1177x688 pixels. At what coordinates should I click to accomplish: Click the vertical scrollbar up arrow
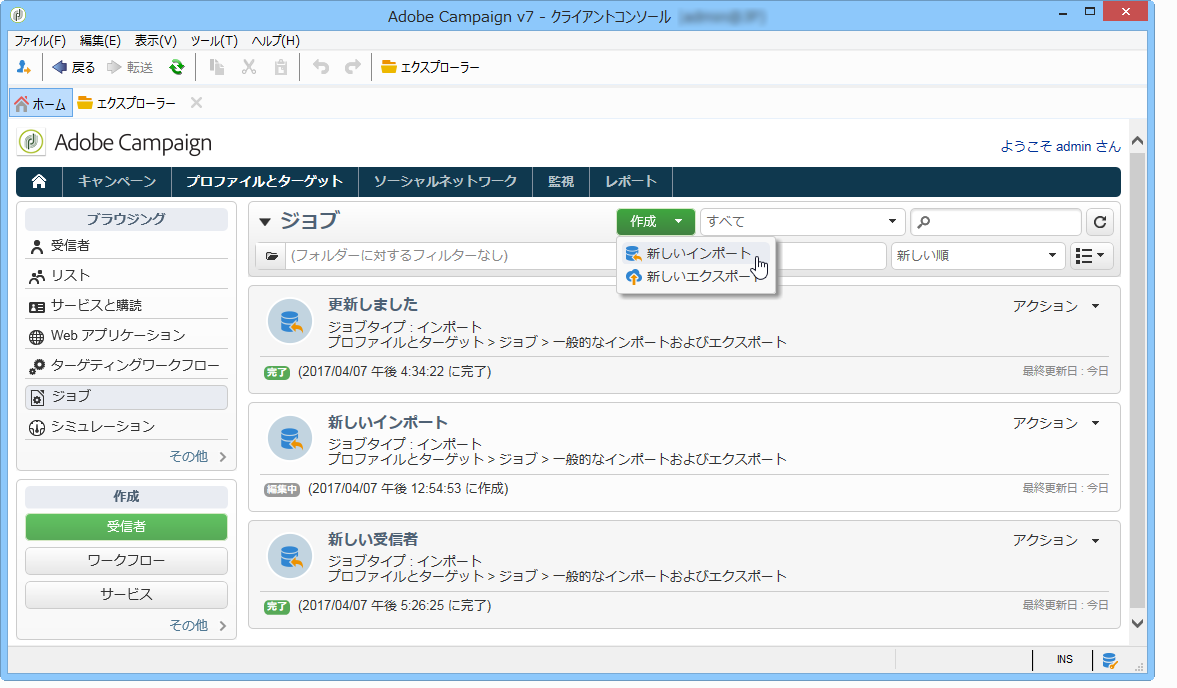click(x=1137, y=140)
